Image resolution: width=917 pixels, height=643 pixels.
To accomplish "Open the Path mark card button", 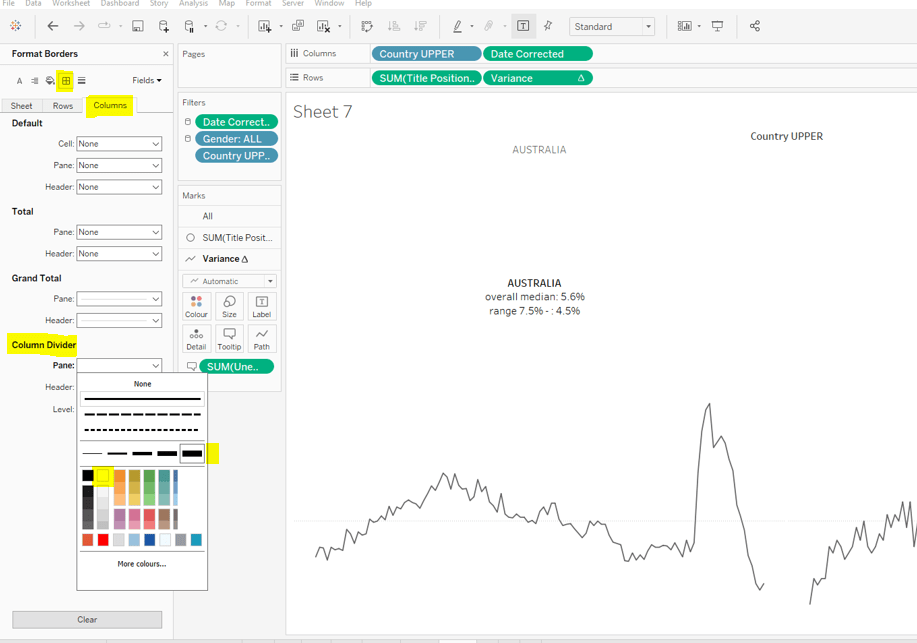I will click(x=261, y=339).
